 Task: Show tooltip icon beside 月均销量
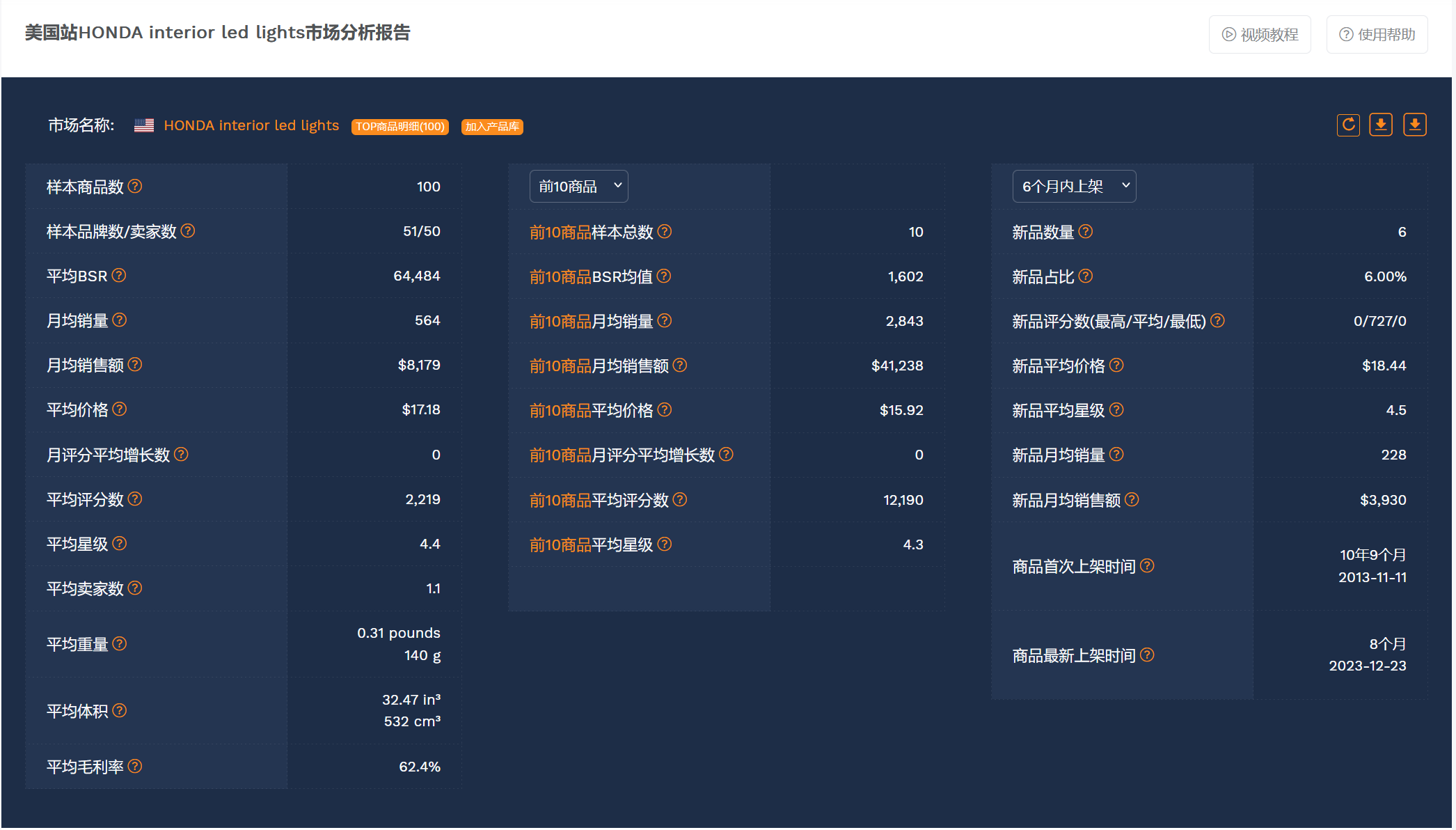[120, 320]
